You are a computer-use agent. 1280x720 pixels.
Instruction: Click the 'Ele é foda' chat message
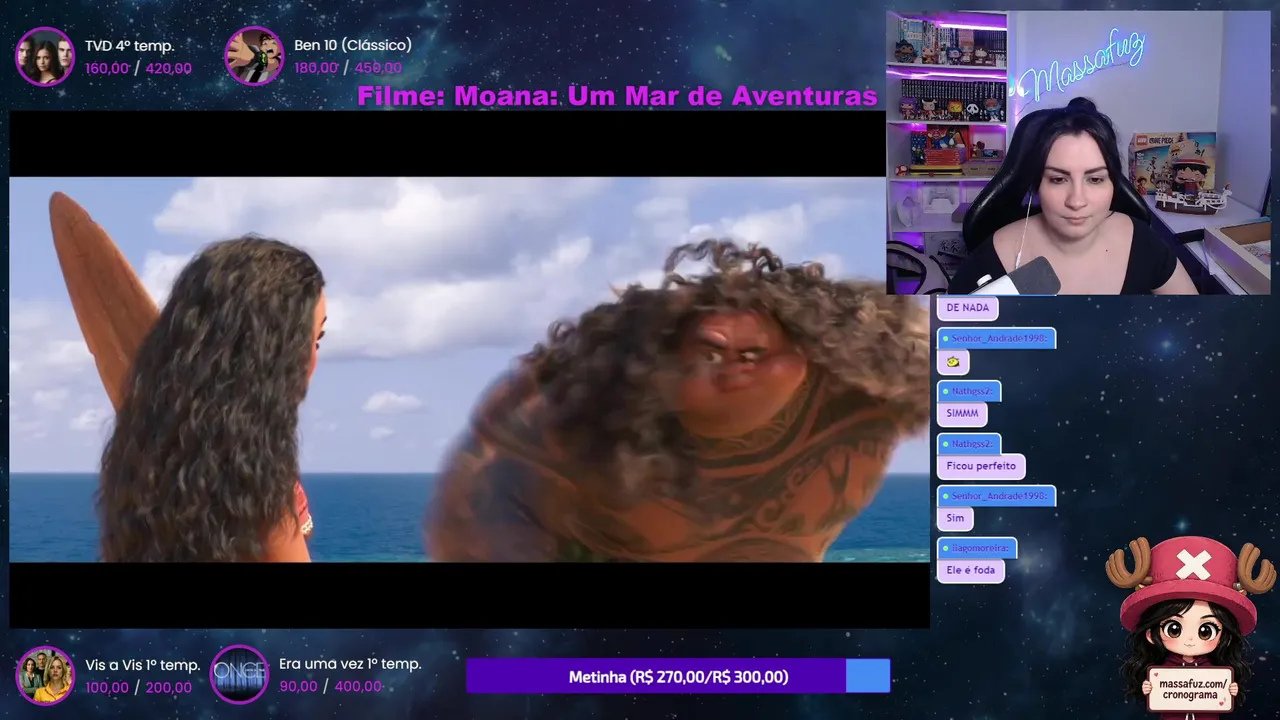pyautogui.click(x=970, y=570)
